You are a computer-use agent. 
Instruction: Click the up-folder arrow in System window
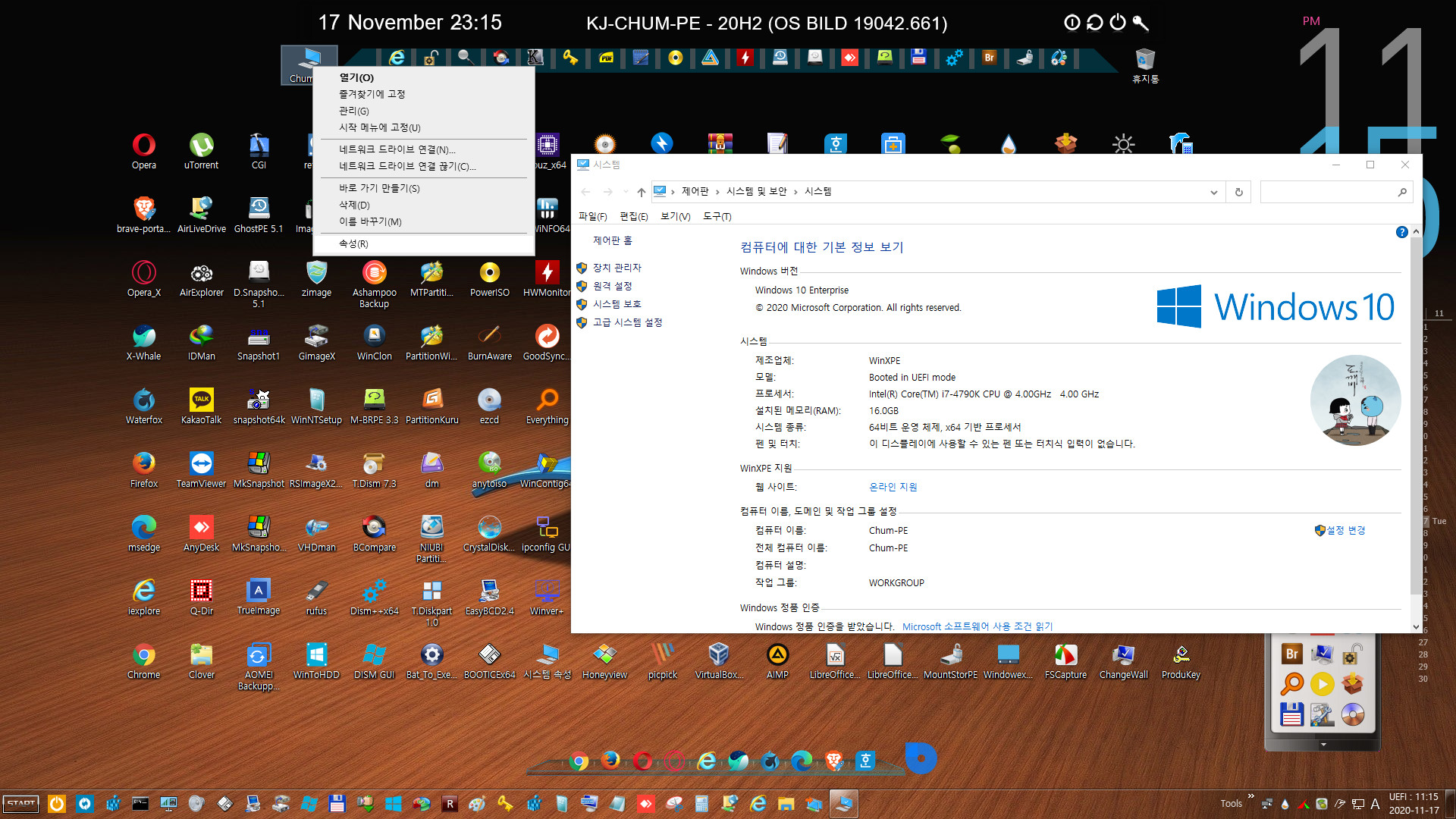tap(641, 192)
